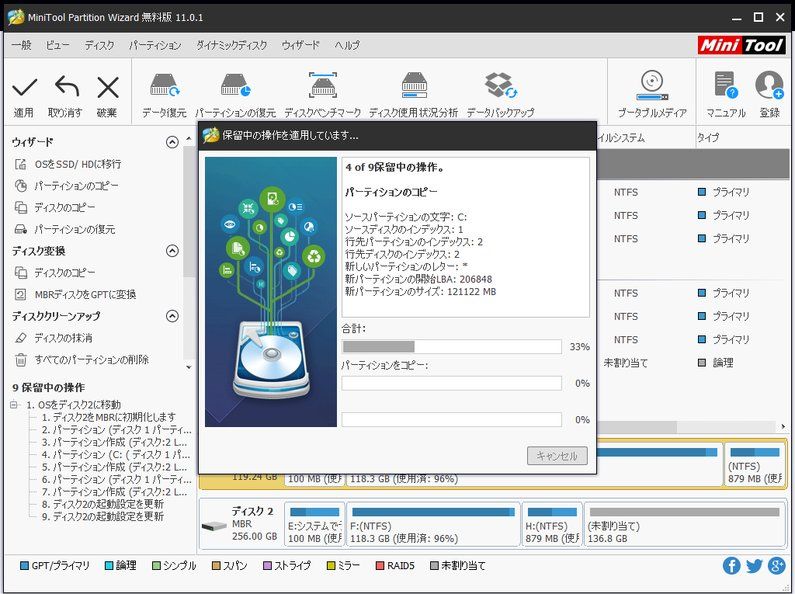Image resolution: width=795 pixels, height=594 pixels.
Task: Open the ウィザード menu
Action: point(301,45)
